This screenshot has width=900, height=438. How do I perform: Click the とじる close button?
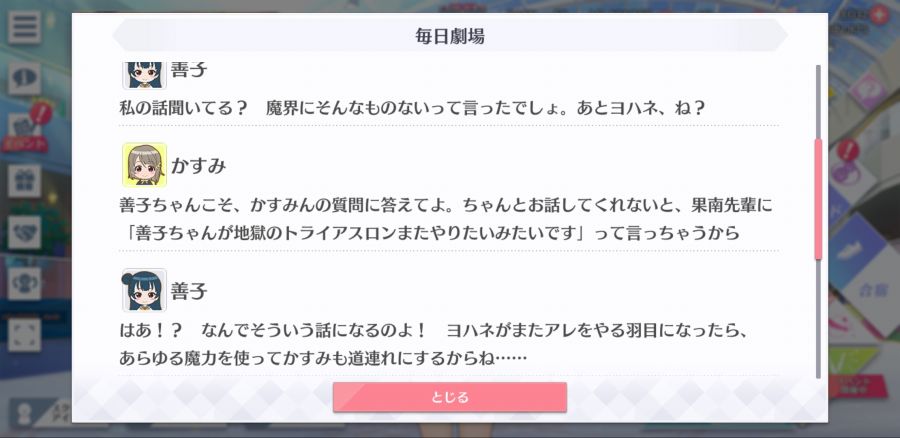(x=449, y=397)
